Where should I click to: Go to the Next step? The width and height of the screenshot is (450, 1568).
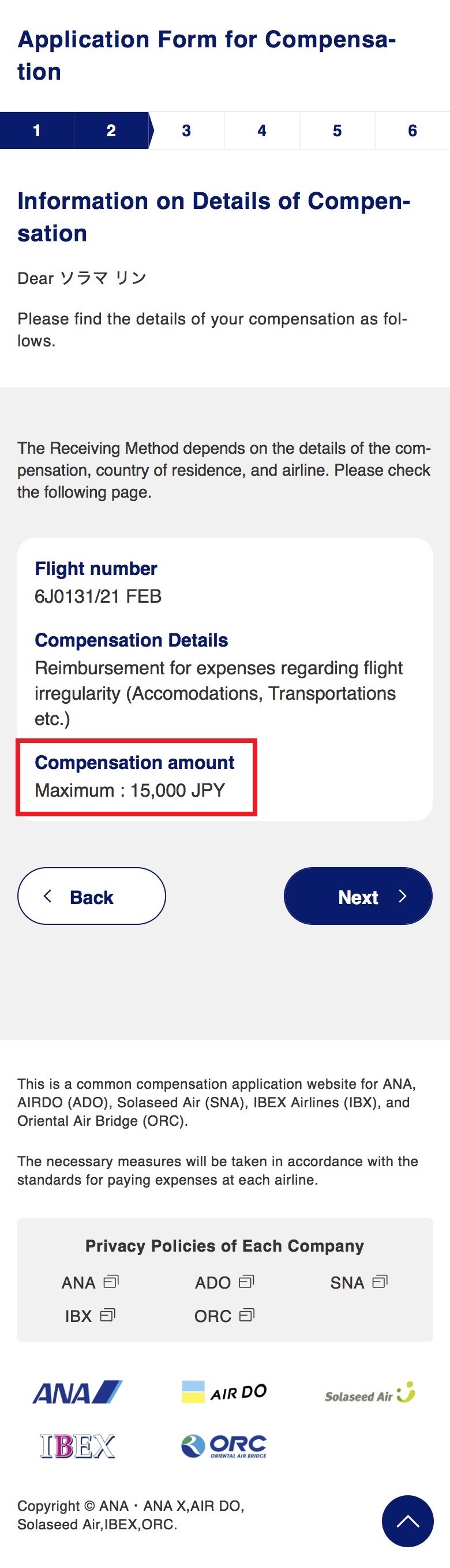358,896
